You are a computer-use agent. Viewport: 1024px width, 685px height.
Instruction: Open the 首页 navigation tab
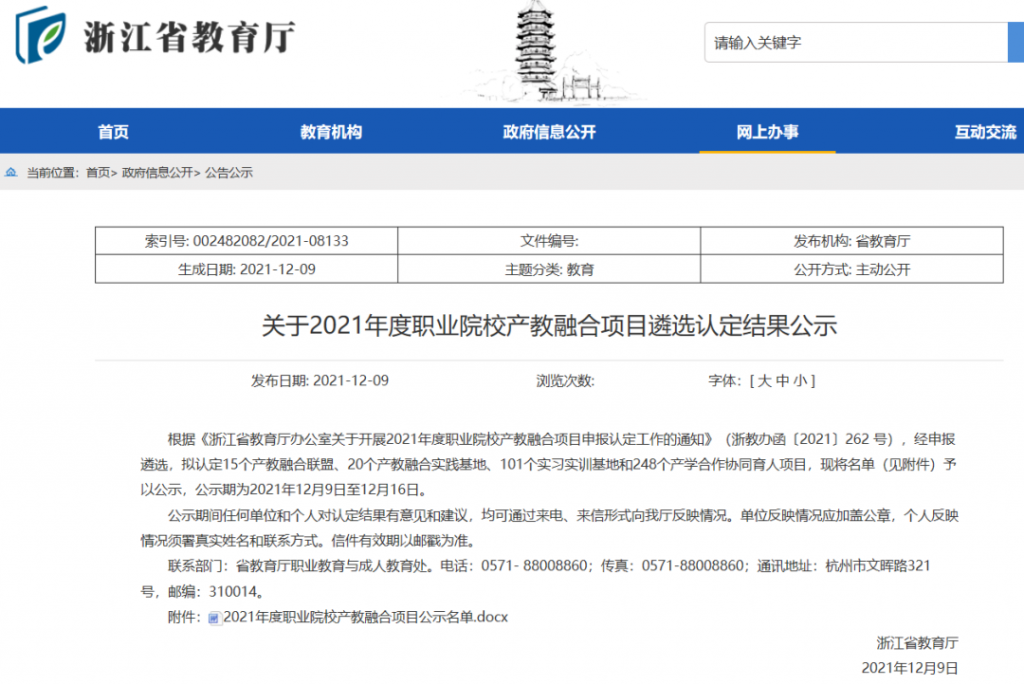pos(113,130)
